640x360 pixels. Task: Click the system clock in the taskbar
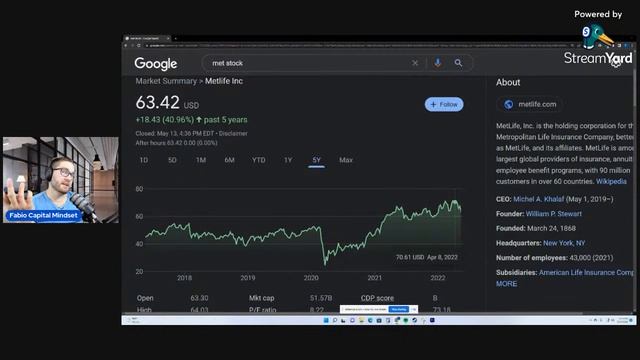(x=622, y=320)
